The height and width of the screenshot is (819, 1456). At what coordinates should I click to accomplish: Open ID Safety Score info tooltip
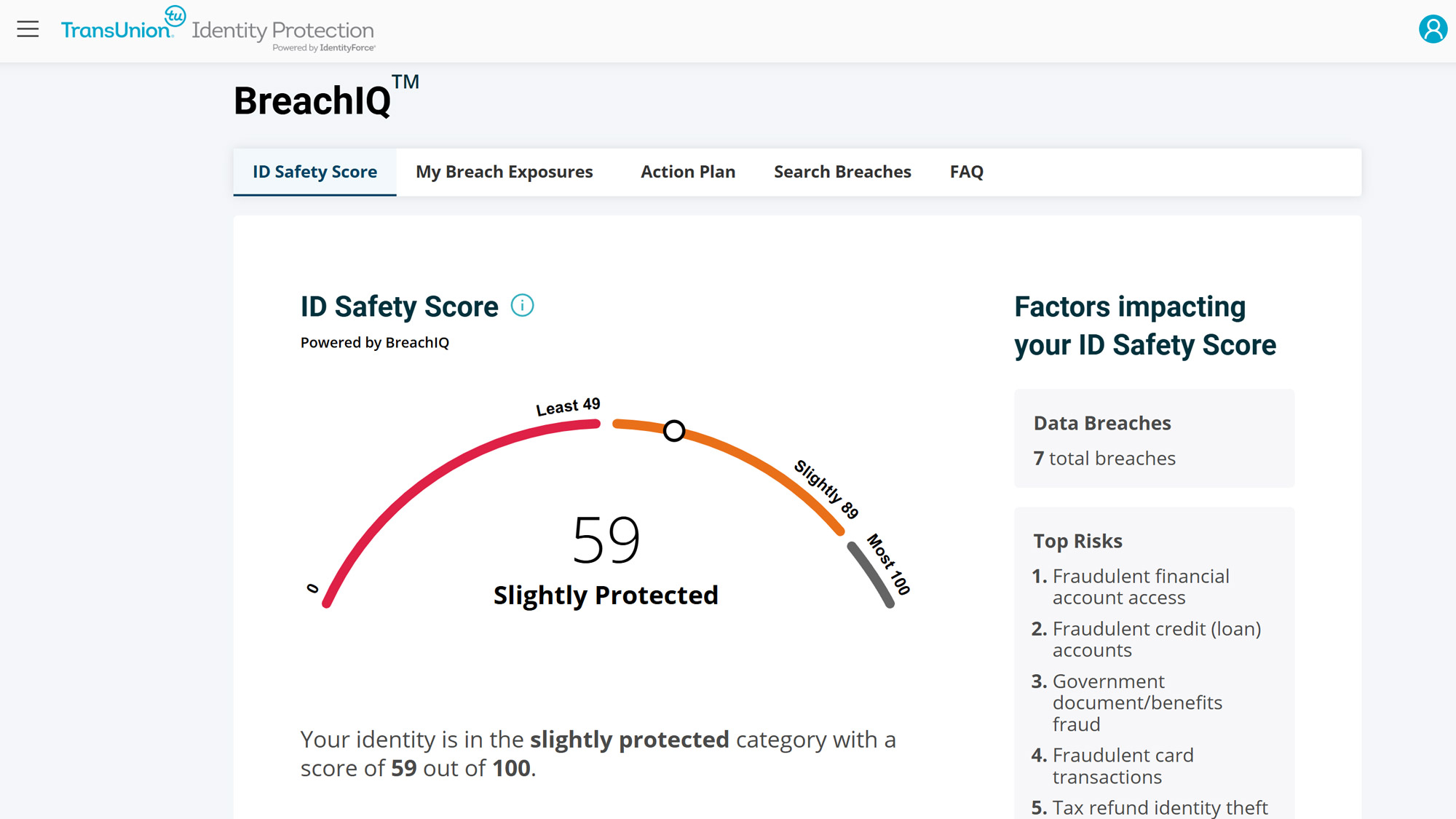522,306
